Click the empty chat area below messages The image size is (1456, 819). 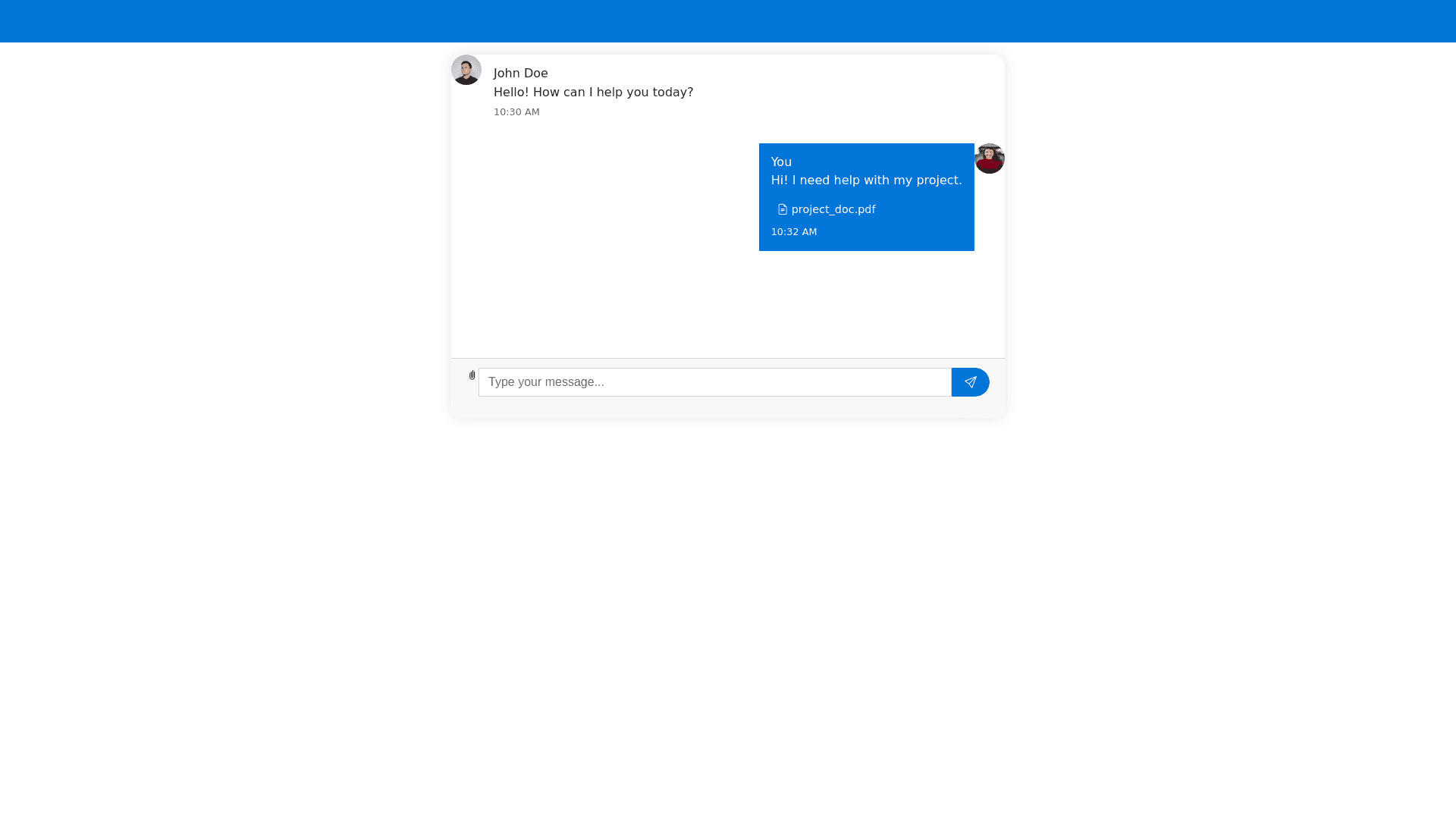(x=728, y=305)
